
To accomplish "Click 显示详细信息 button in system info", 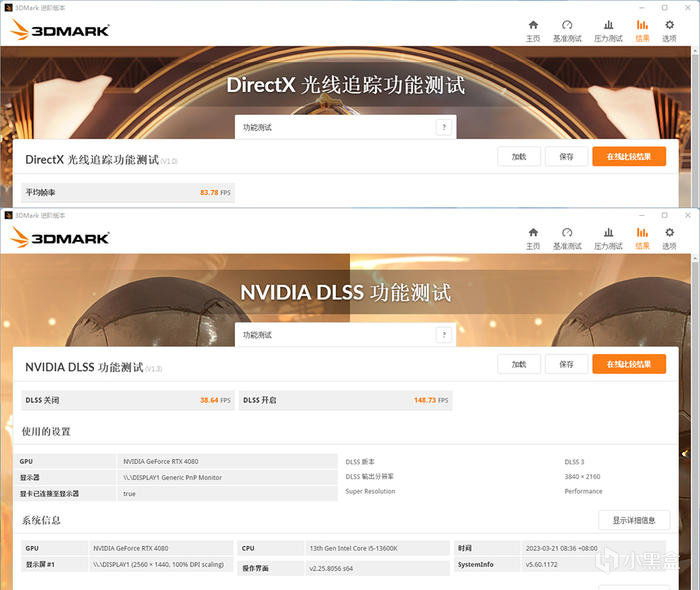I will pos(634,520).
